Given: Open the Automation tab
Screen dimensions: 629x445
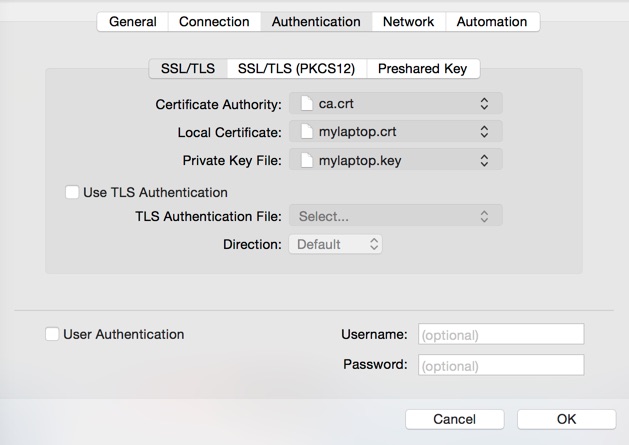Looking at the screenshot, I should click(x=492, y=22).
